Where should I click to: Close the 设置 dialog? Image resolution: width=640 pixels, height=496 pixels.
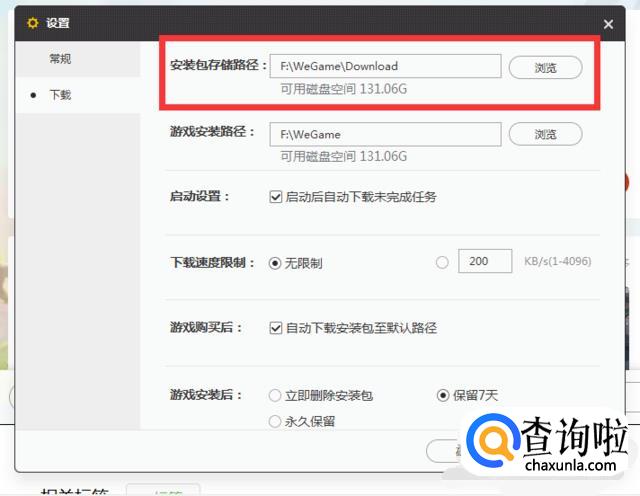tap(608, 24)
